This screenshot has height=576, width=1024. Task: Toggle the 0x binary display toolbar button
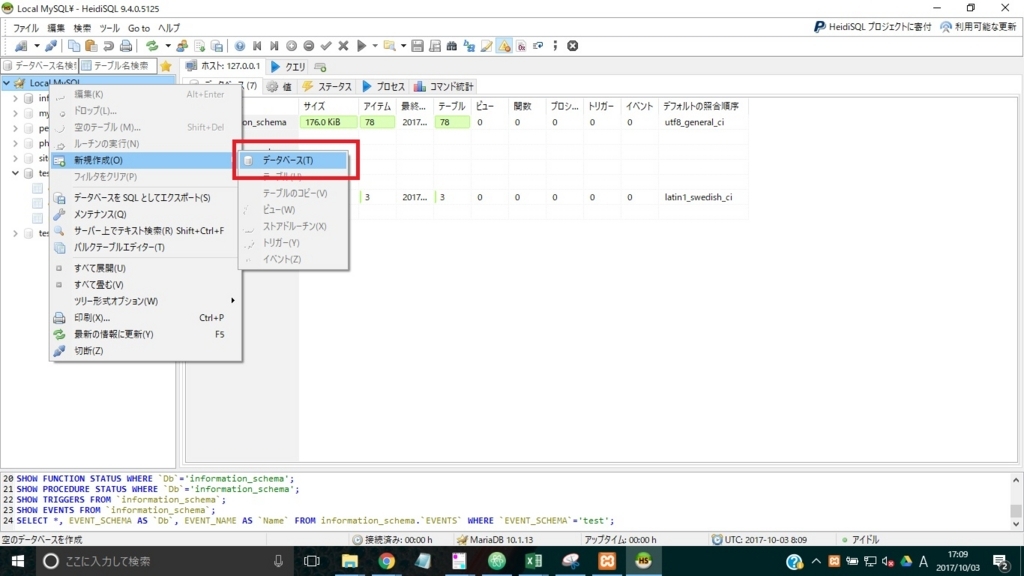521,46
